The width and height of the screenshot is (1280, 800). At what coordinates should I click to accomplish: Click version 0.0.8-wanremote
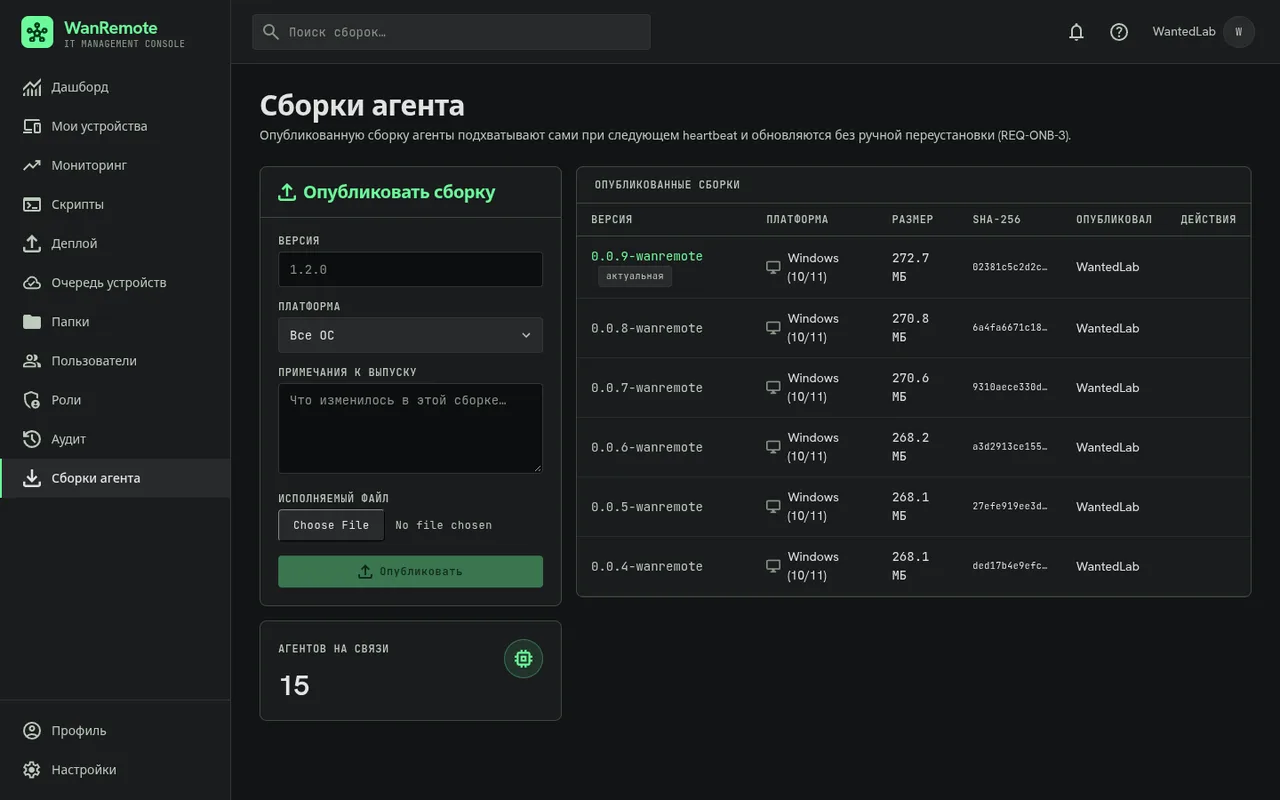coord(647,328)
